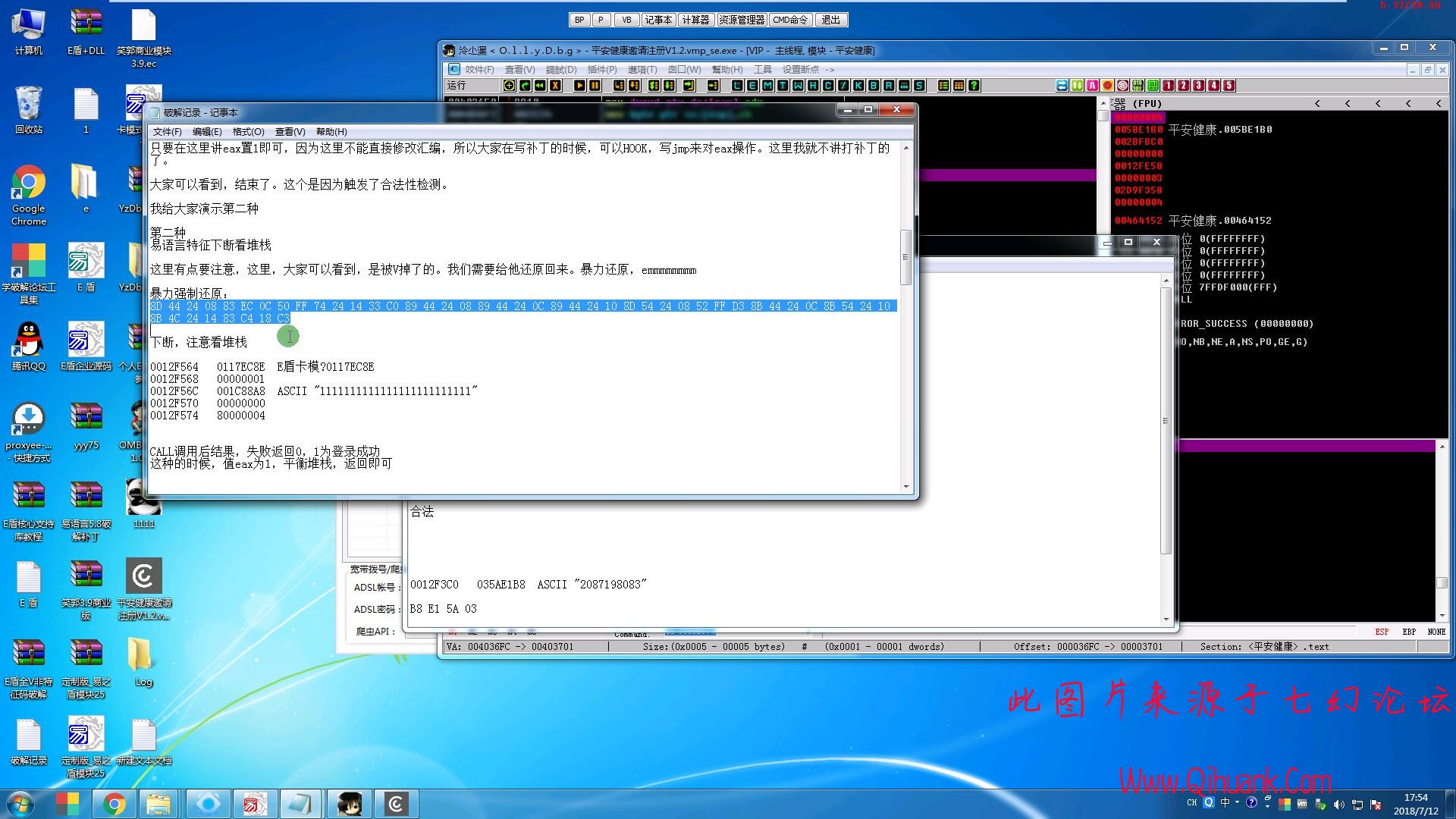The width and height of the screenshot is (1456, 819).
Task: Open the OllyDbg 查看(V) menu
Action: pos(519,69)
